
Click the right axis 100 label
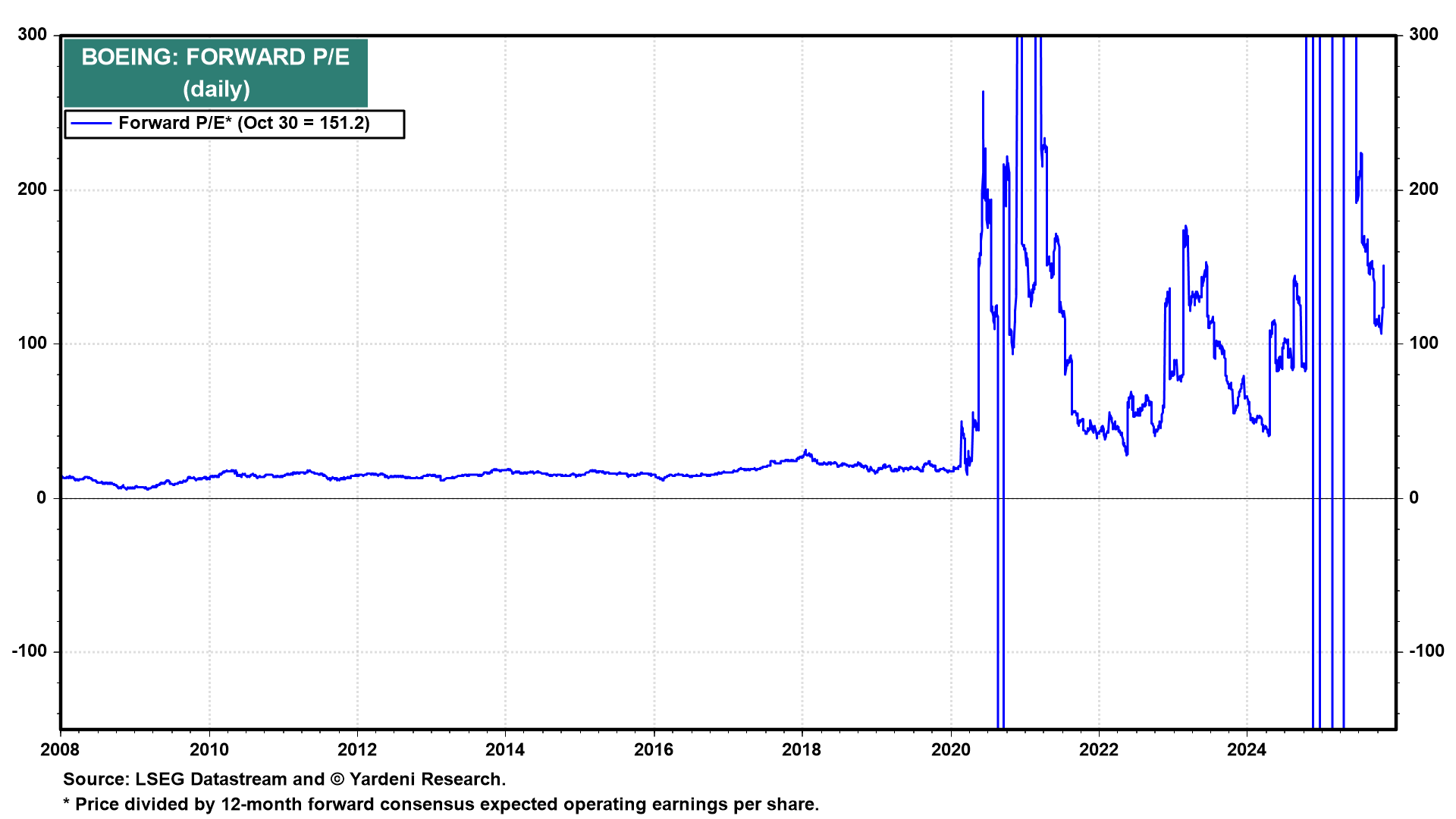tap(1423, 344)
